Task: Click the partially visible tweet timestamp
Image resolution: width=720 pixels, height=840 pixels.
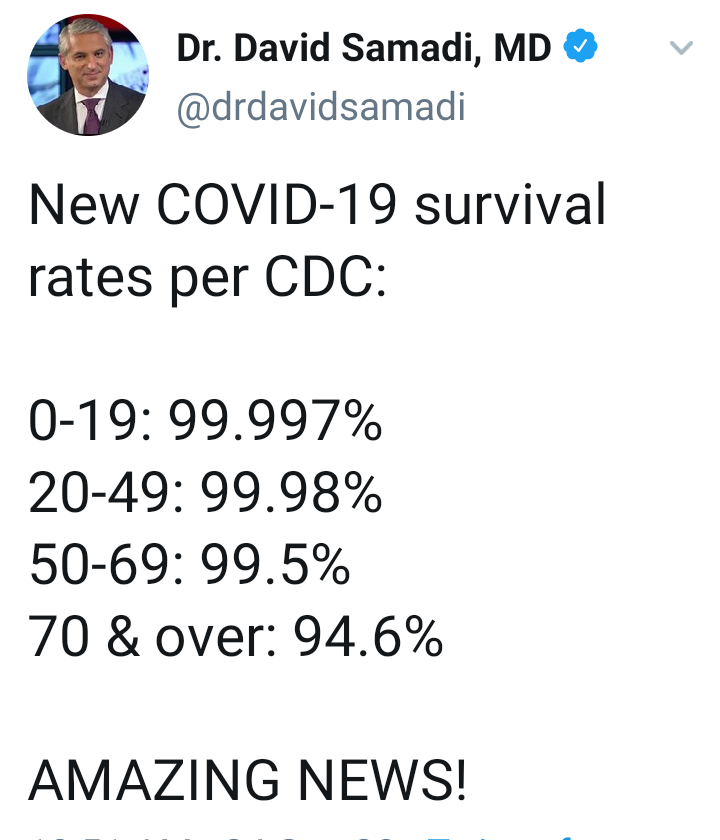Action: (214, 836)
